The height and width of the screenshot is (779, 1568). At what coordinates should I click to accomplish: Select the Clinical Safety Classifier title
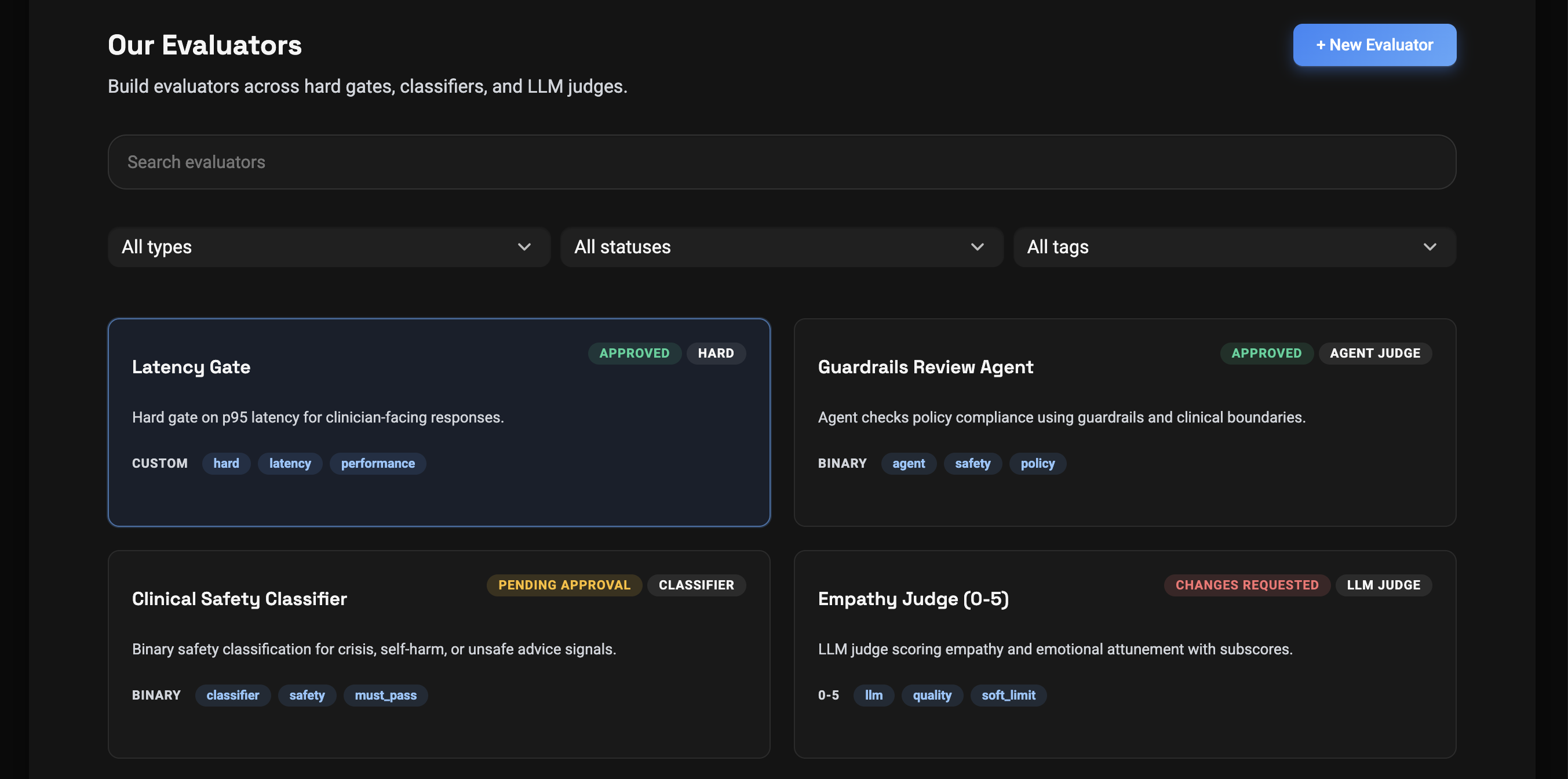(x=239, y=599)
